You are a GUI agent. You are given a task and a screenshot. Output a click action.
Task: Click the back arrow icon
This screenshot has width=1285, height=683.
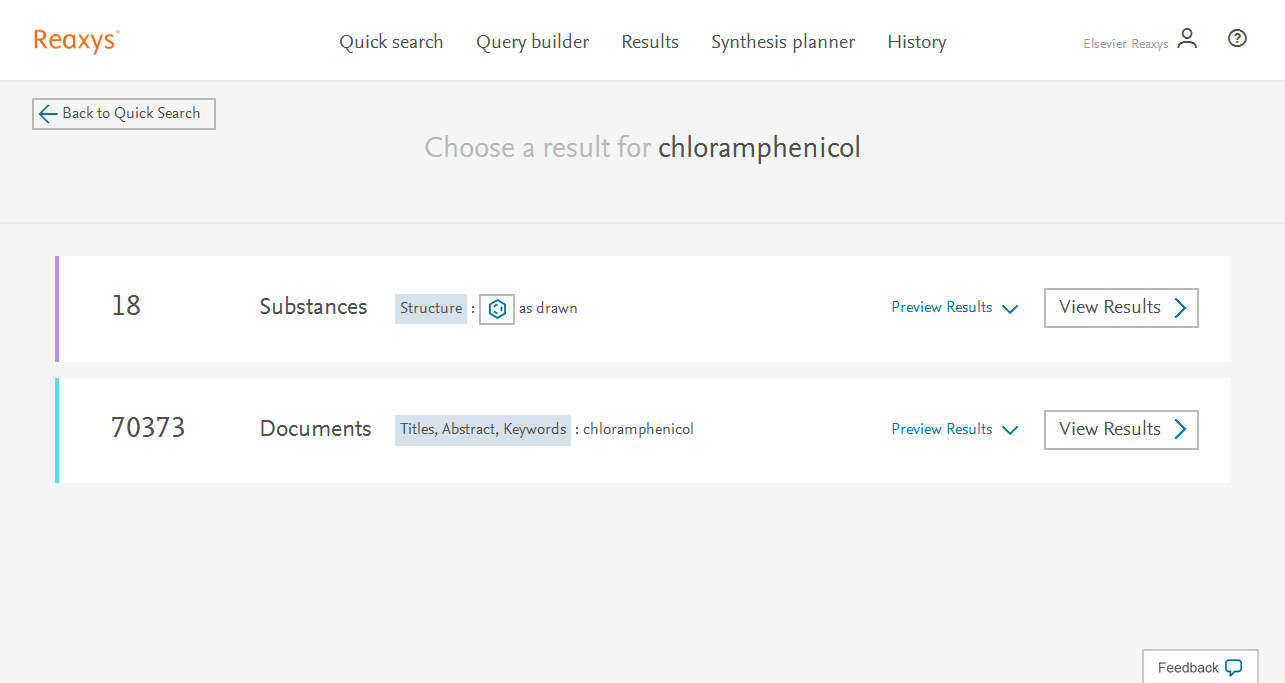pyautogui.click(x=48, y=114)
